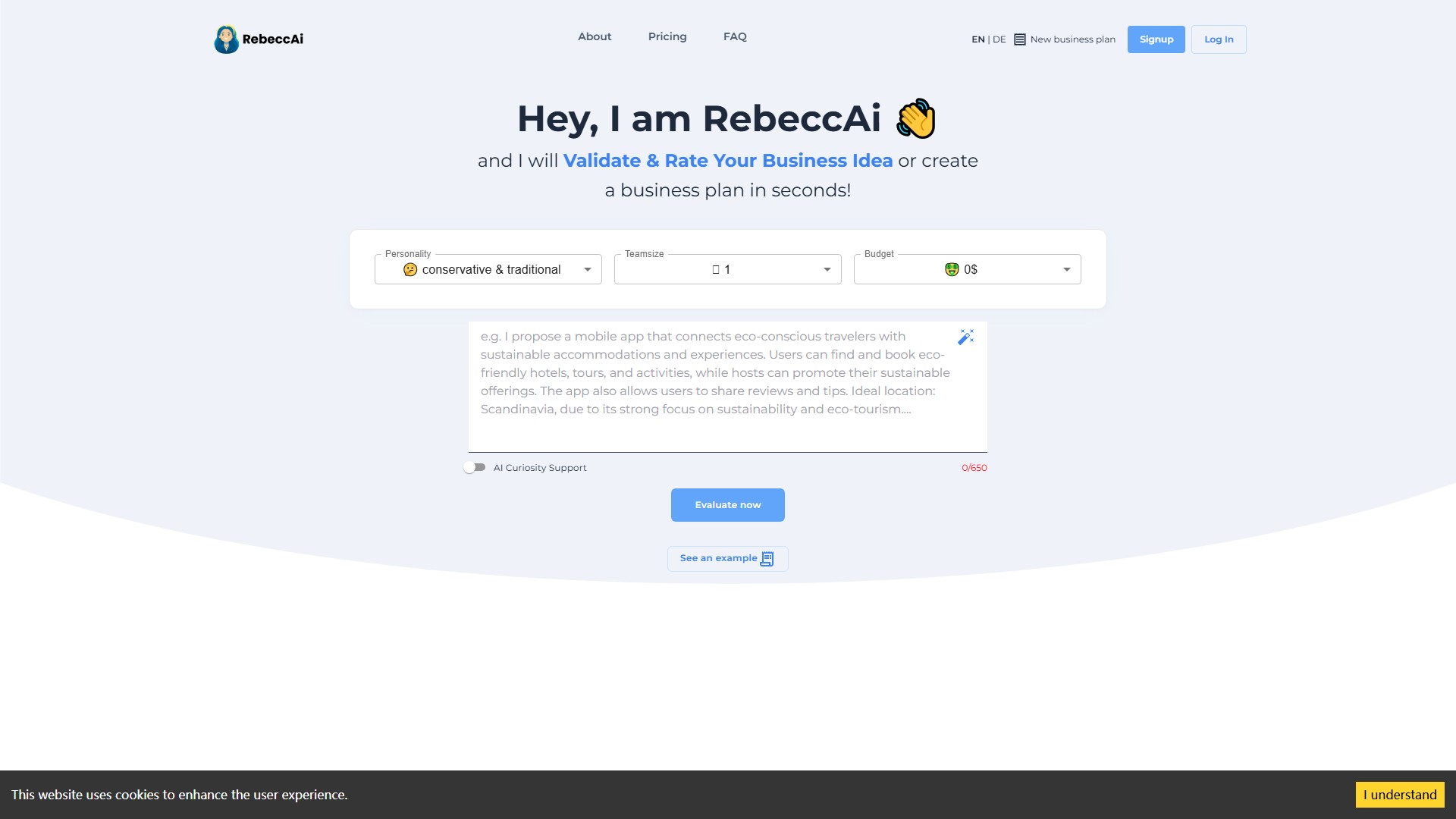Dismiss cookies with I understand
Image resolution: width=1456 pixels, height=819 pixels.
tap(1399, 795)
